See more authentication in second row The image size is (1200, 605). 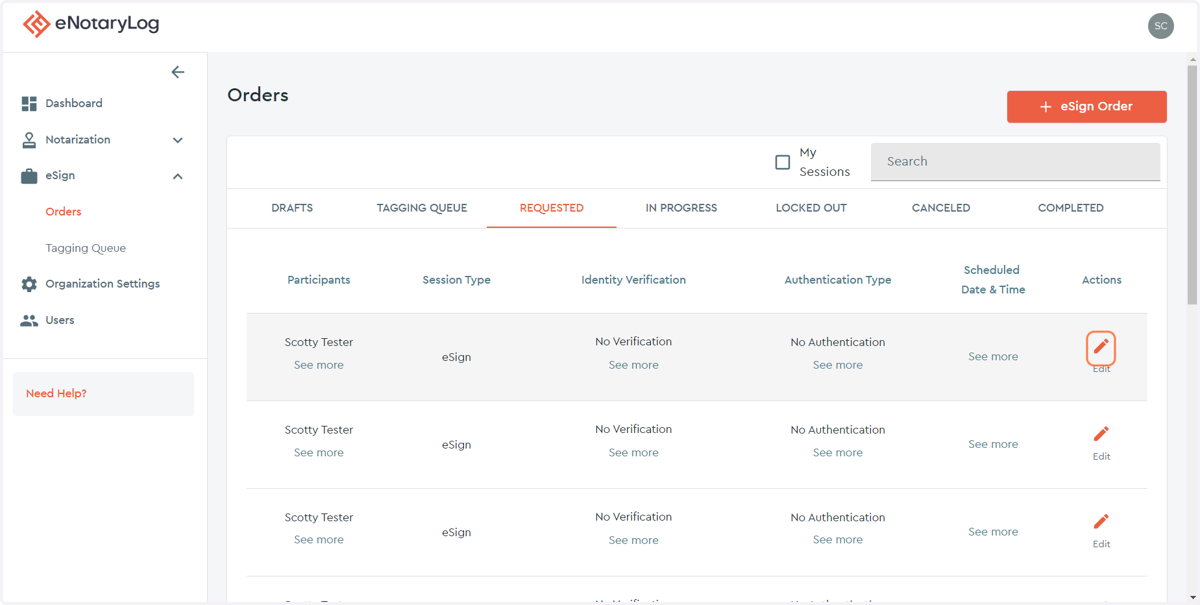(x=838, y=453)
